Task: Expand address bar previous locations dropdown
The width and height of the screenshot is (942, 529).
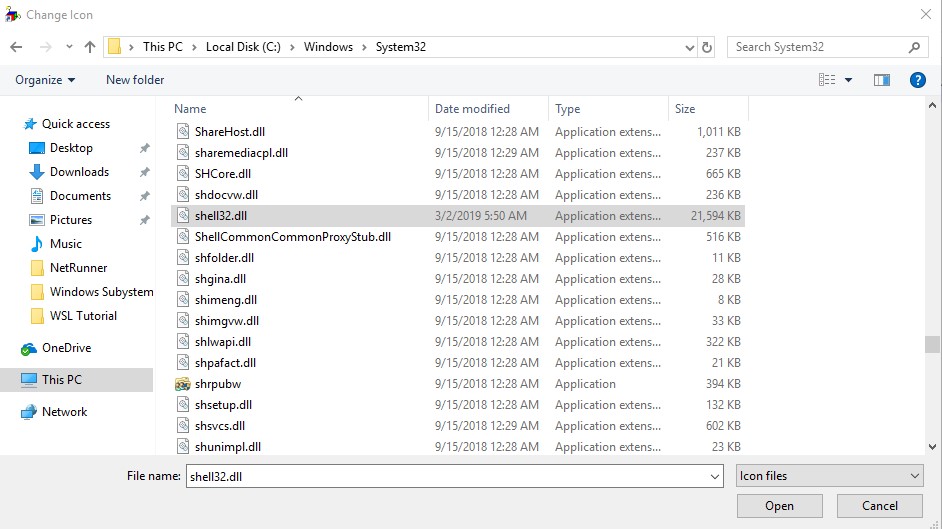Action: 689,47
